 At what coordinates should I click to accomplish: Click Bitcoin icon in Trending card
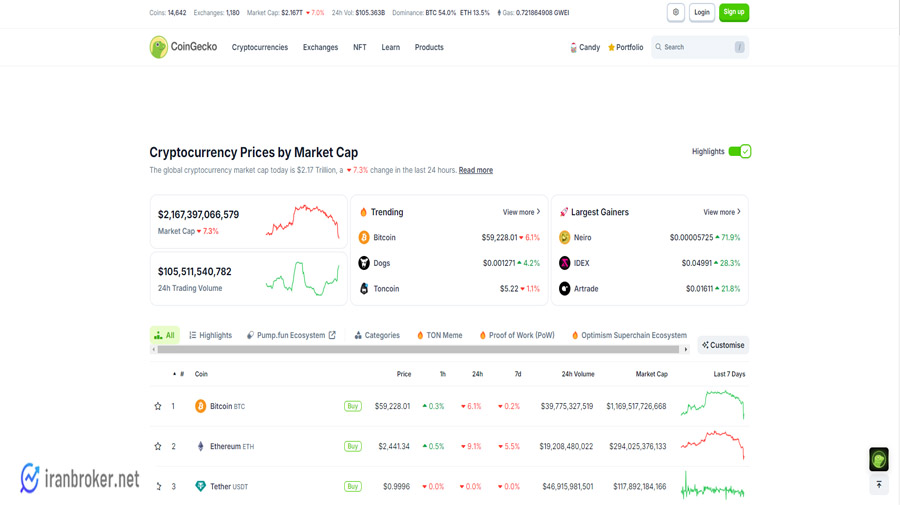(x=364, y=238)
